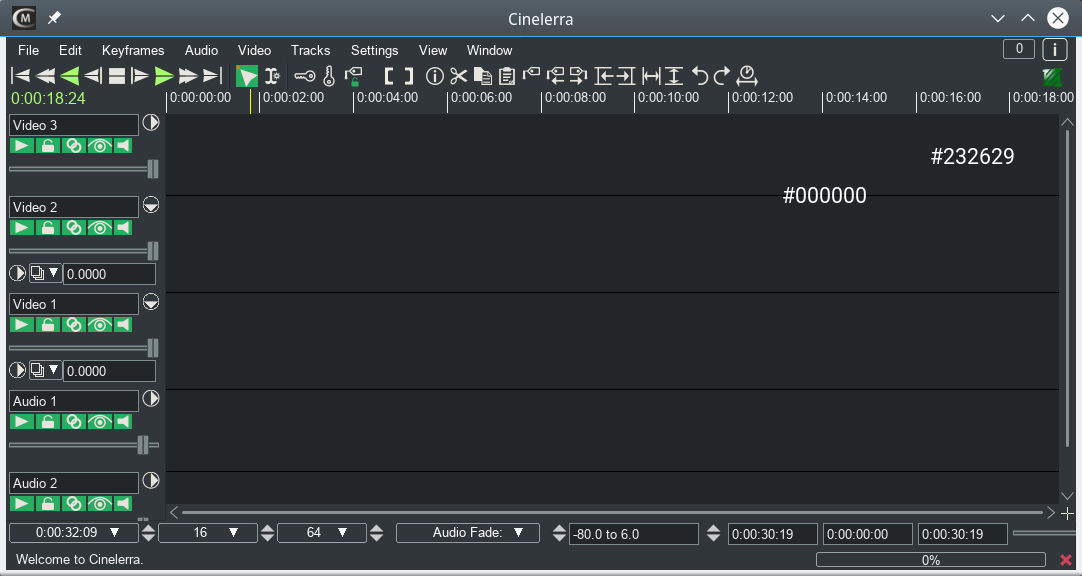This screenshot has height=576, width=1082.
Task: Click the paste clipboard icon
Action: 507,76
